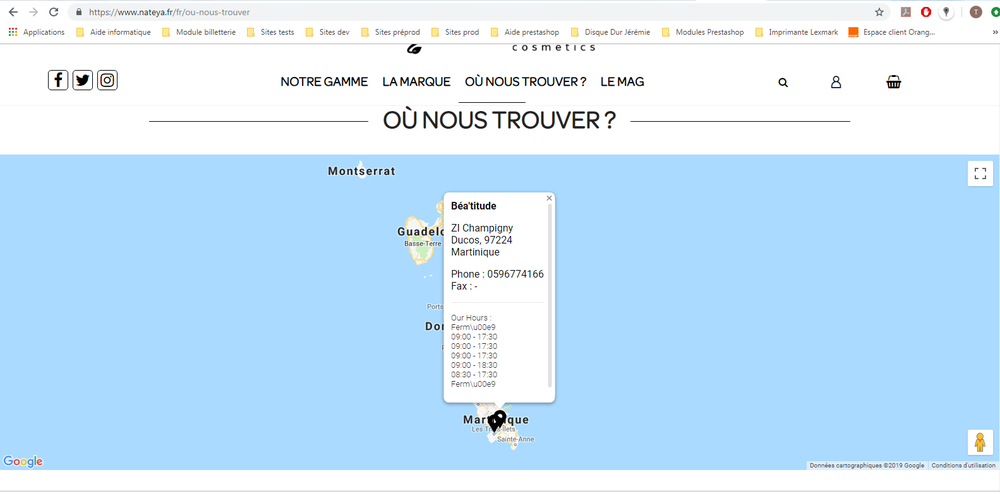Click the Ducos, 97224 address line
The image size is (1000, 494).
coord(482,240)
